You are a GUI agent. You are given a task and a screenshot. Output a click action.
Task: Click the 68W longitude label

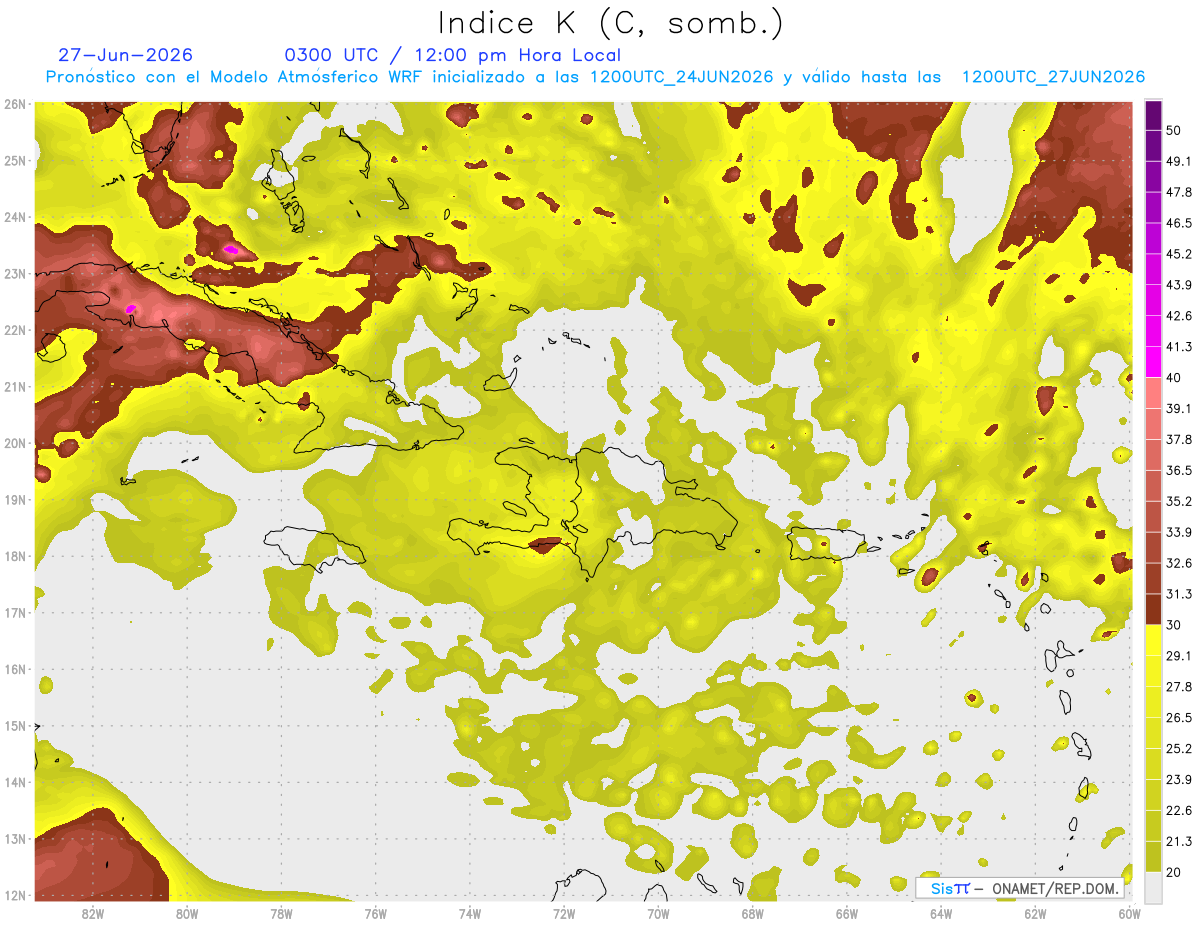[752, 913]
